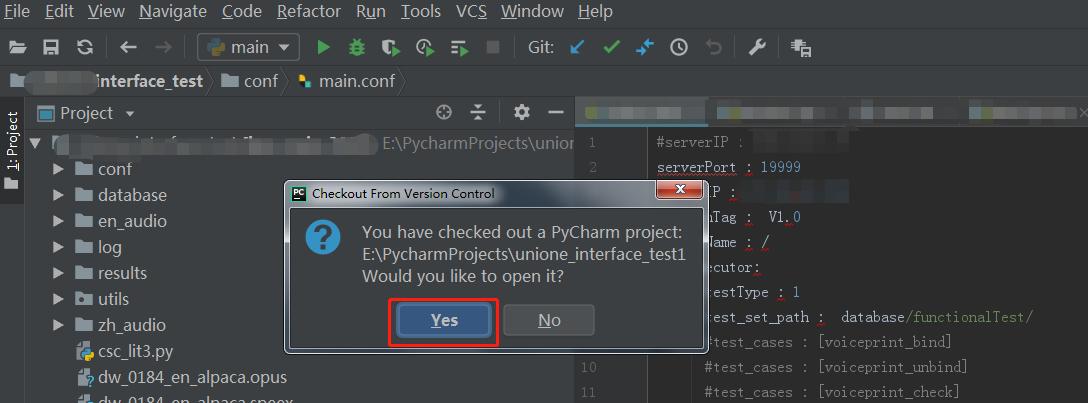Run the main configuration
The image size is (1088, 403).
(323, 47)
